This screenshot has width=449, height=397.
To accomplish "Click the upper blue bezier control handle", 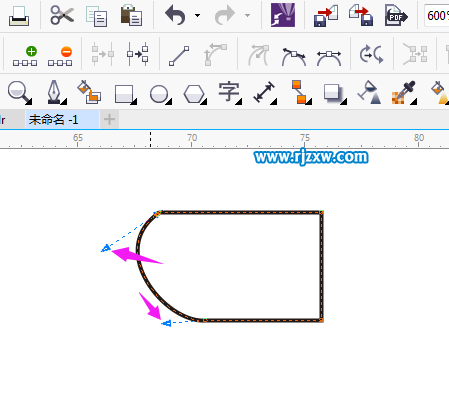I will coord(106,248).
